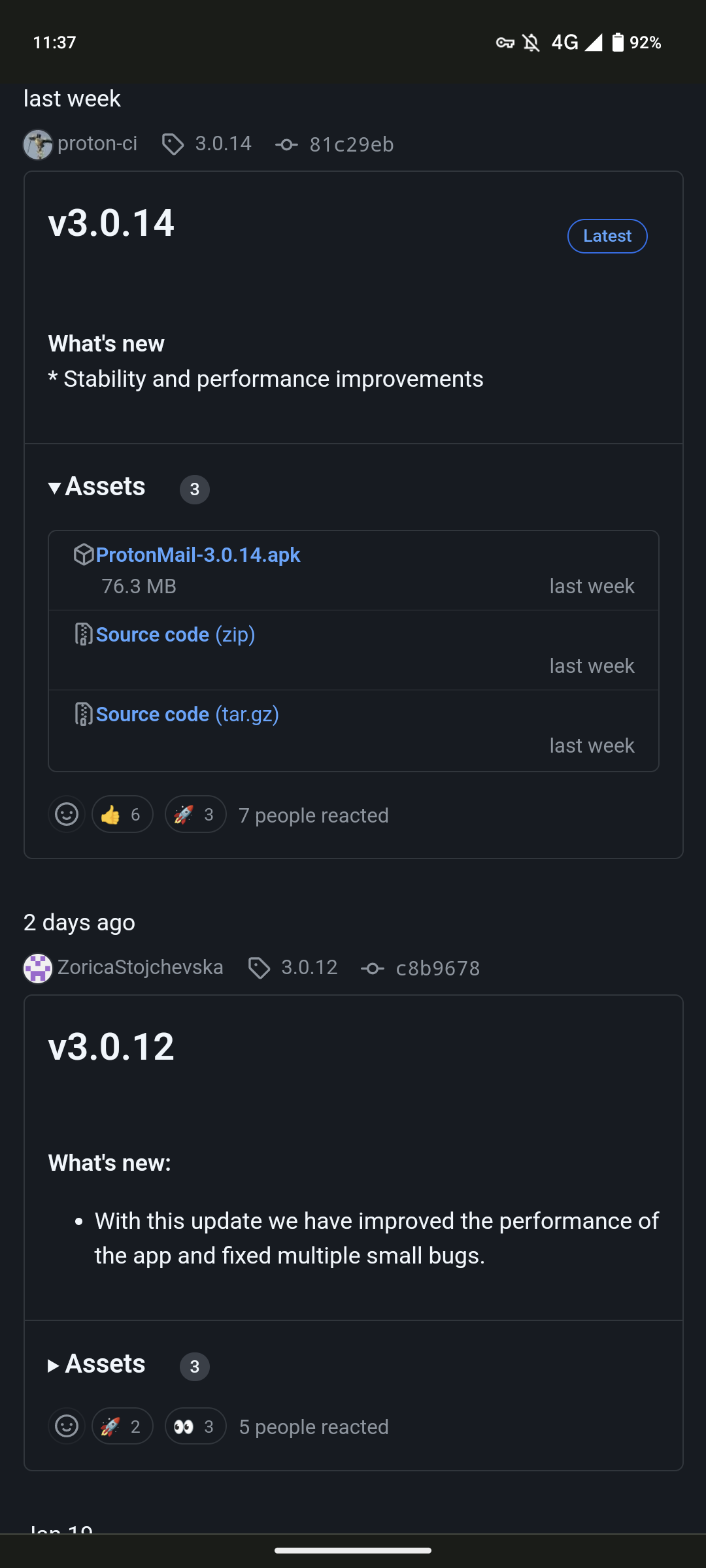Click the 7 people reacted text
Viewport: 706px width, 1568px height.
(x=313, y=815)
